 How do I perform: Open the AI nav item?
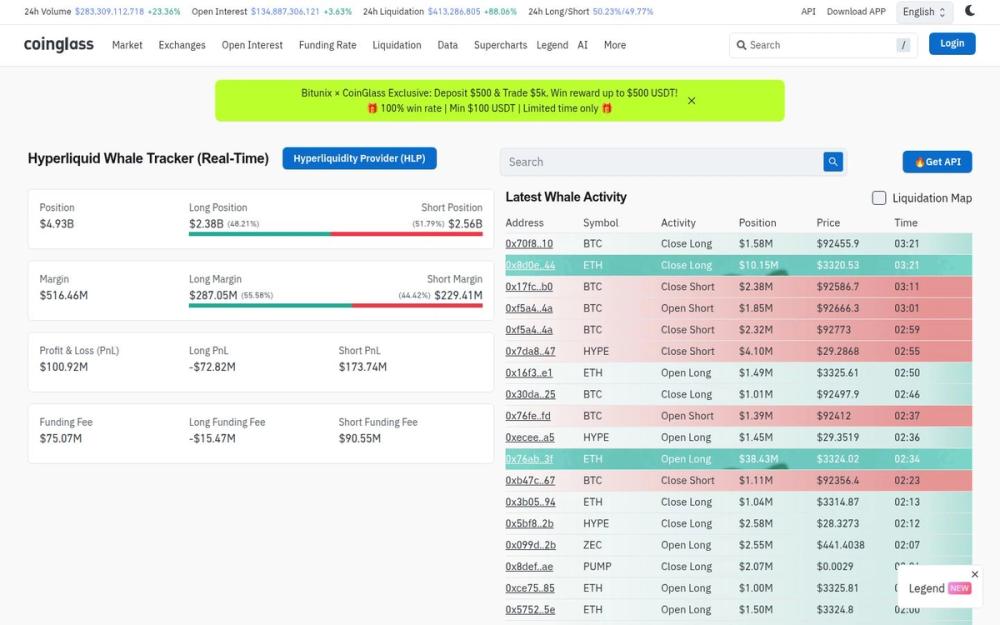582,45
